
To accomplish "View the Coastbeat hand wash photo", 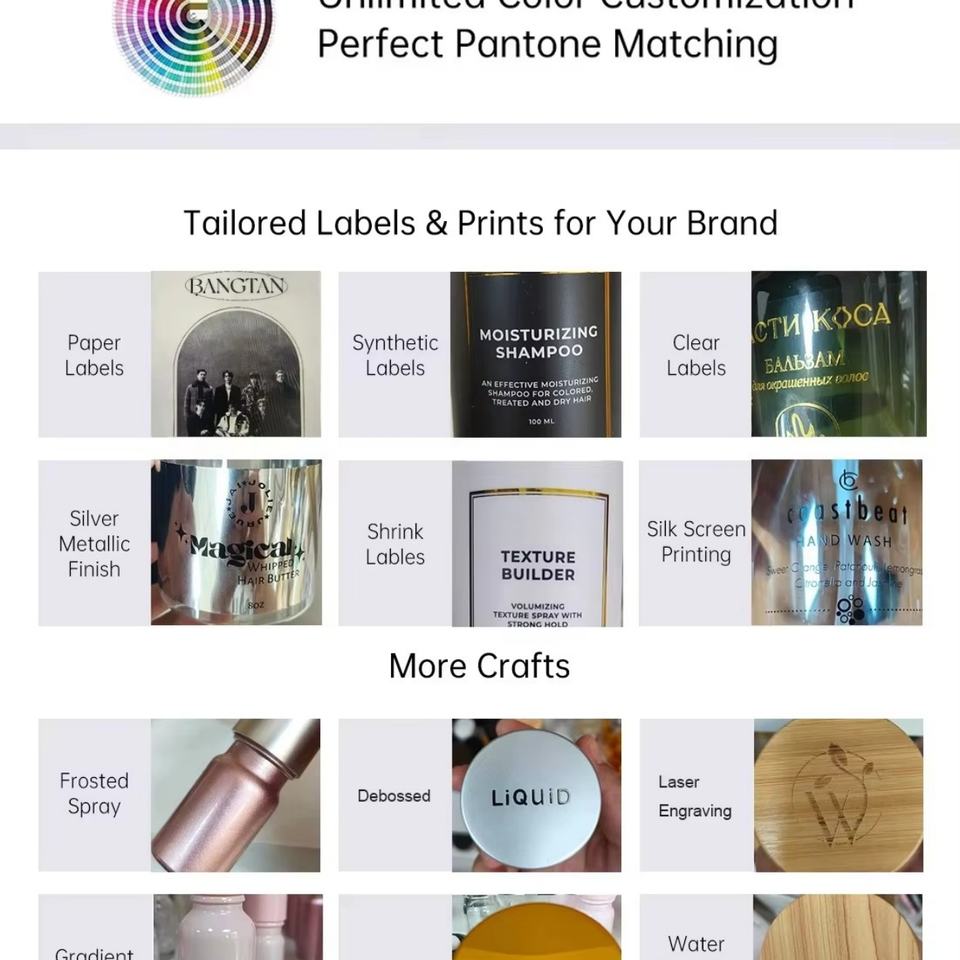I will click(837, 543).
